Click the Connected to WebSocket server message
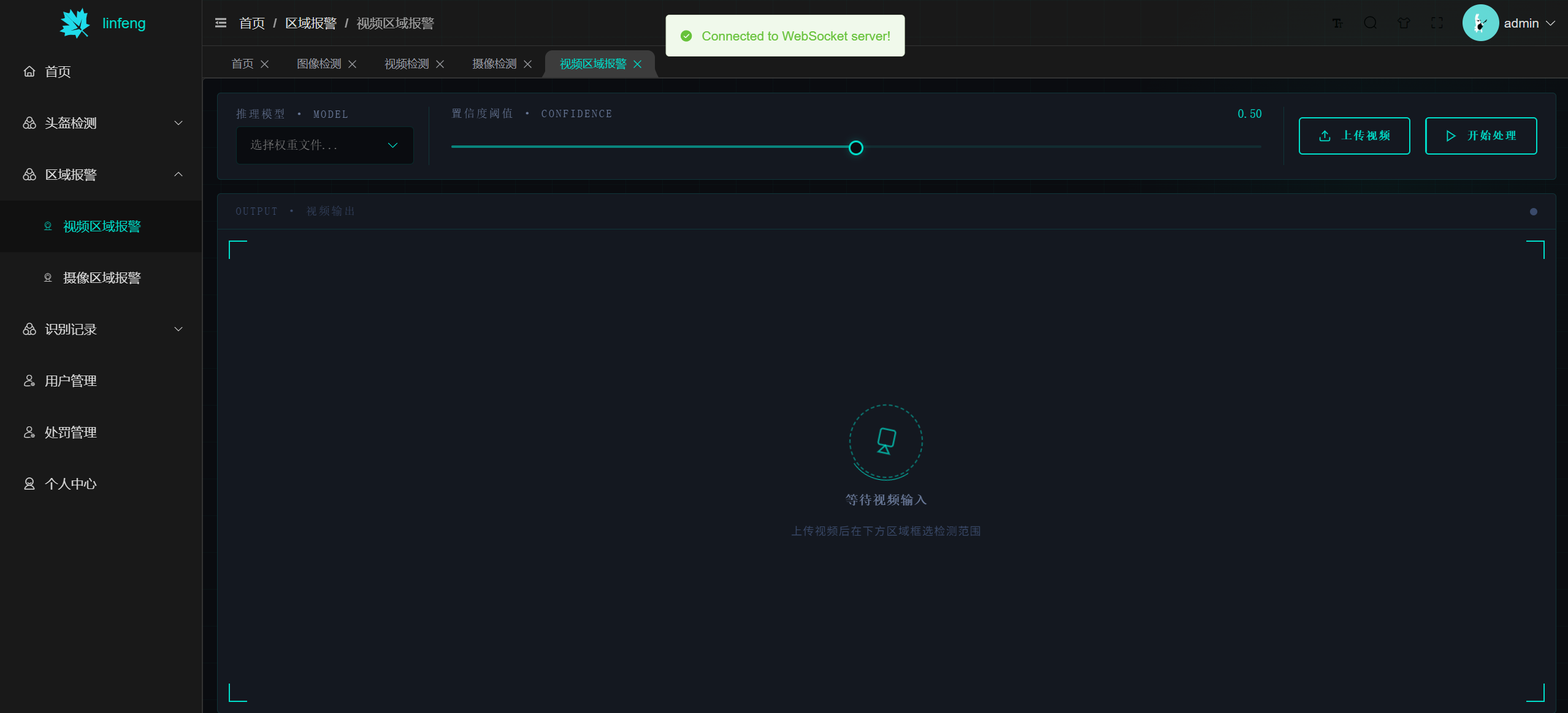Image resolution: width=1568 pixels, height=713 pixels. coord(796,36)
